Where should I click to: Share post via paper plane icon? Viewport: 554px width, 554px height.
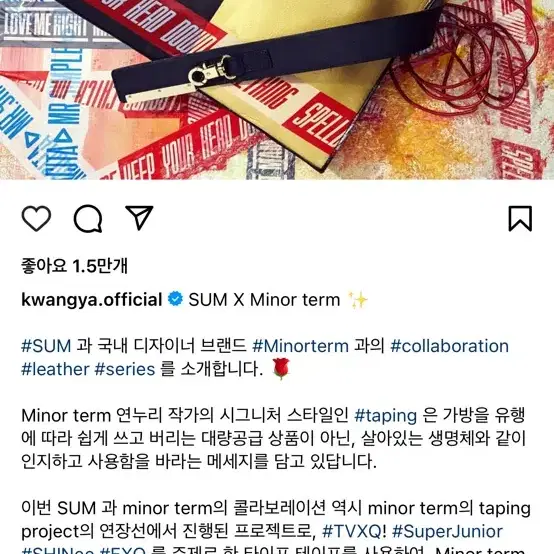click(x=139, y=218)
